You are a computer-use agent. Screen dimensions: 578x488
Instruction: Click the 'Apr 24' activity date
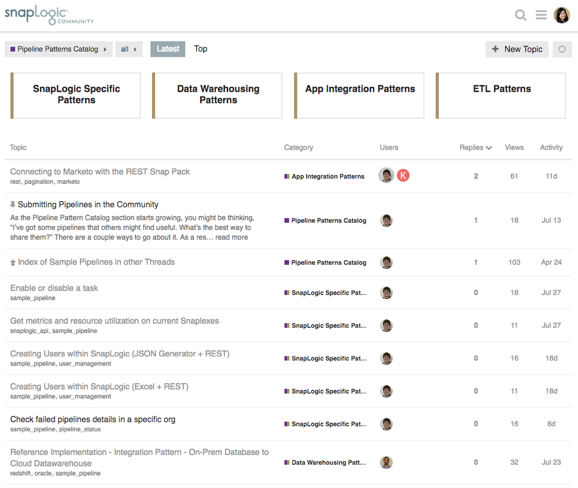[x=551, y=262]
